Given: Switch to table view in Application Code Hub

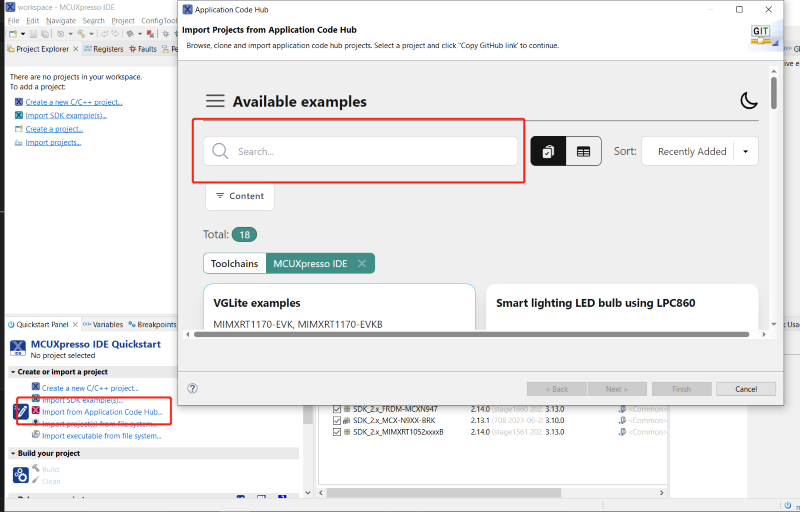Looking at the screenshot, I should click(583, 151).
